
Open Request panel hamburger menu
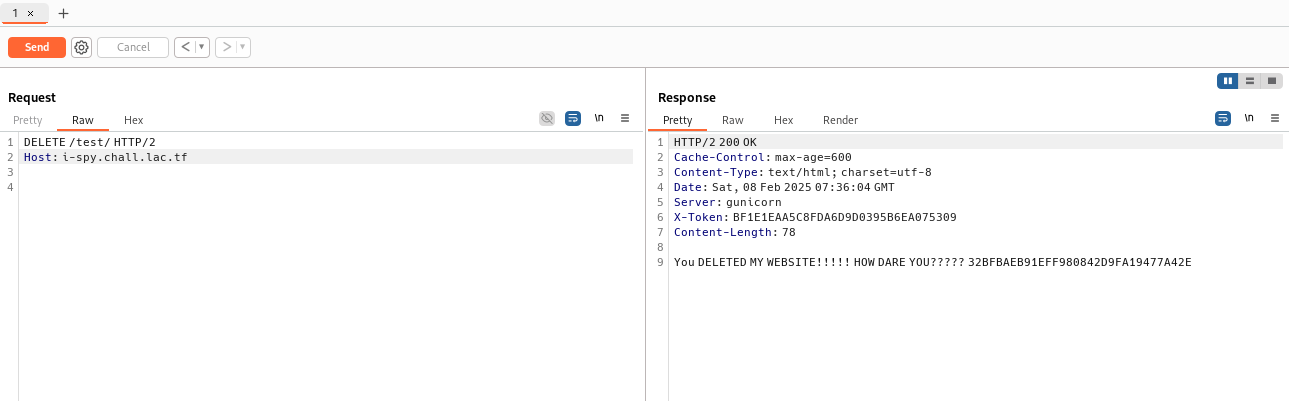[625, 118]
